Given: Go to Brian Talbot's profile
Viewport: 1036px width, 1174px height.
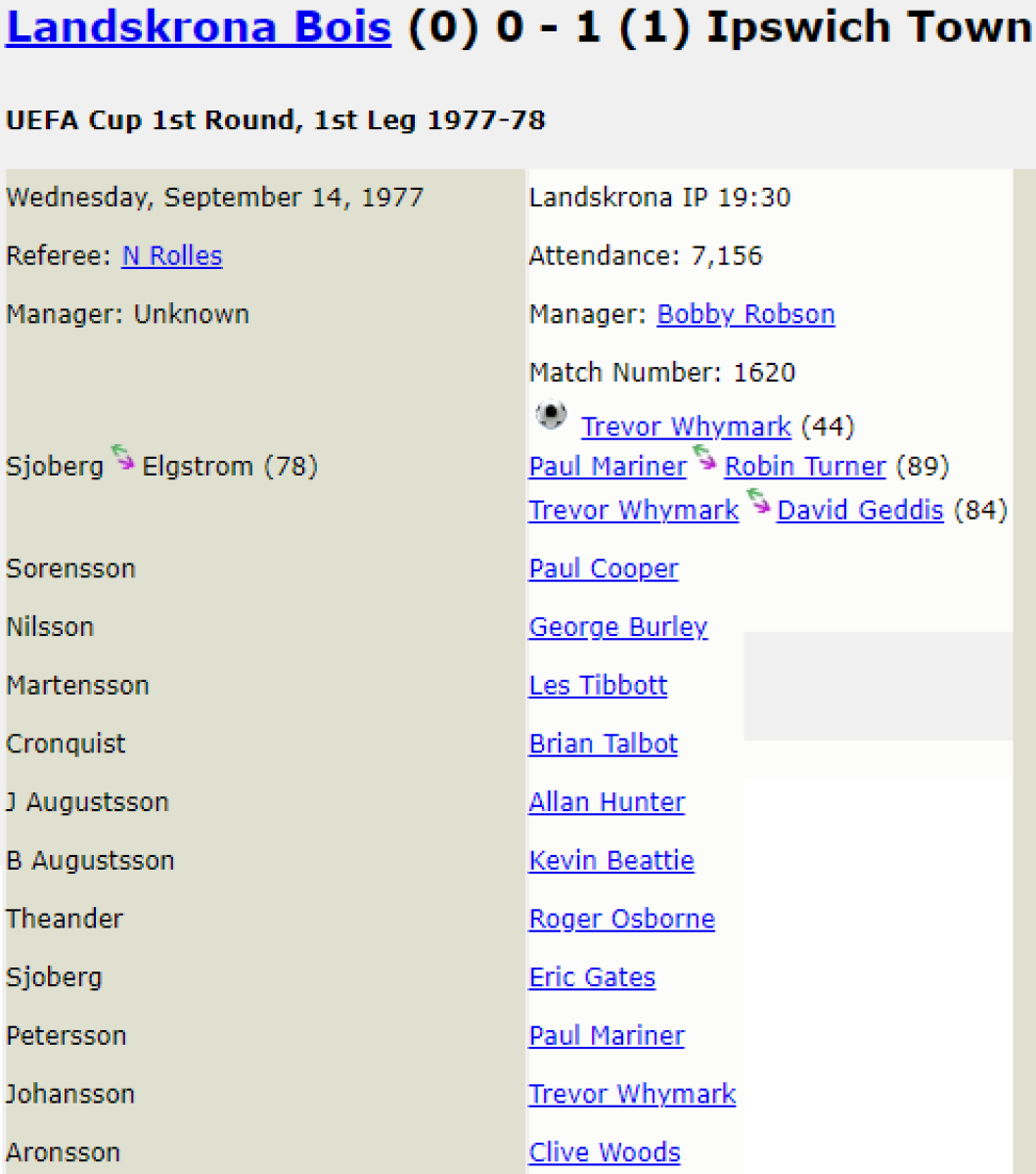Looking at the screenshot, I should coord(604,745).
